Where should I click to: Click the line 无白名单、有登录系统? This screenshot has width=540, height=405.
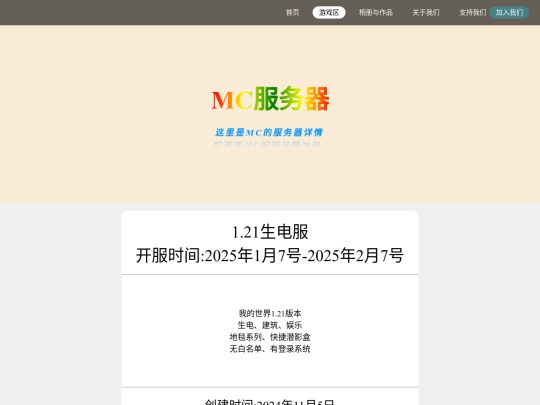(x=270, y=349)
